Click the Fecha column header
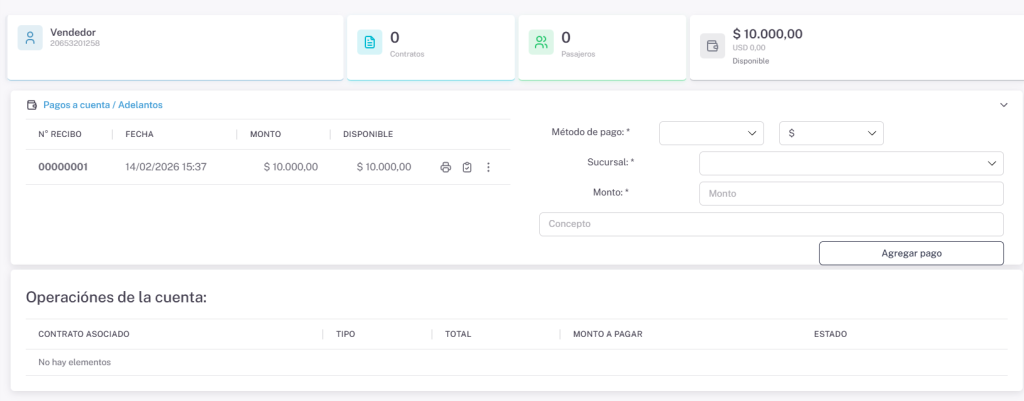This screenshot has height=401, width=1024. click(139, 134)
